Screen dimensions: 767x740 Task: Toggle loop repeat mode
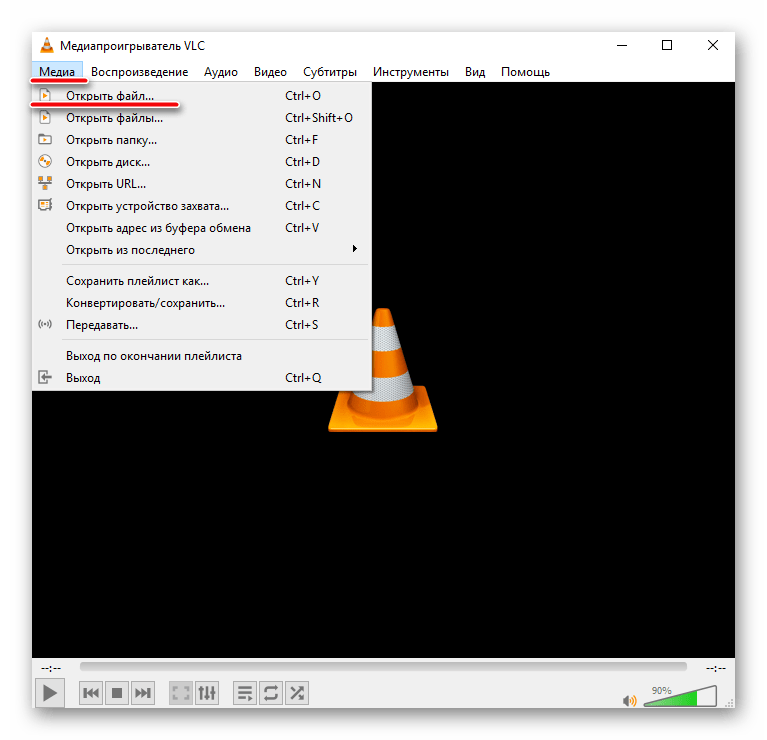coord(271,693)
